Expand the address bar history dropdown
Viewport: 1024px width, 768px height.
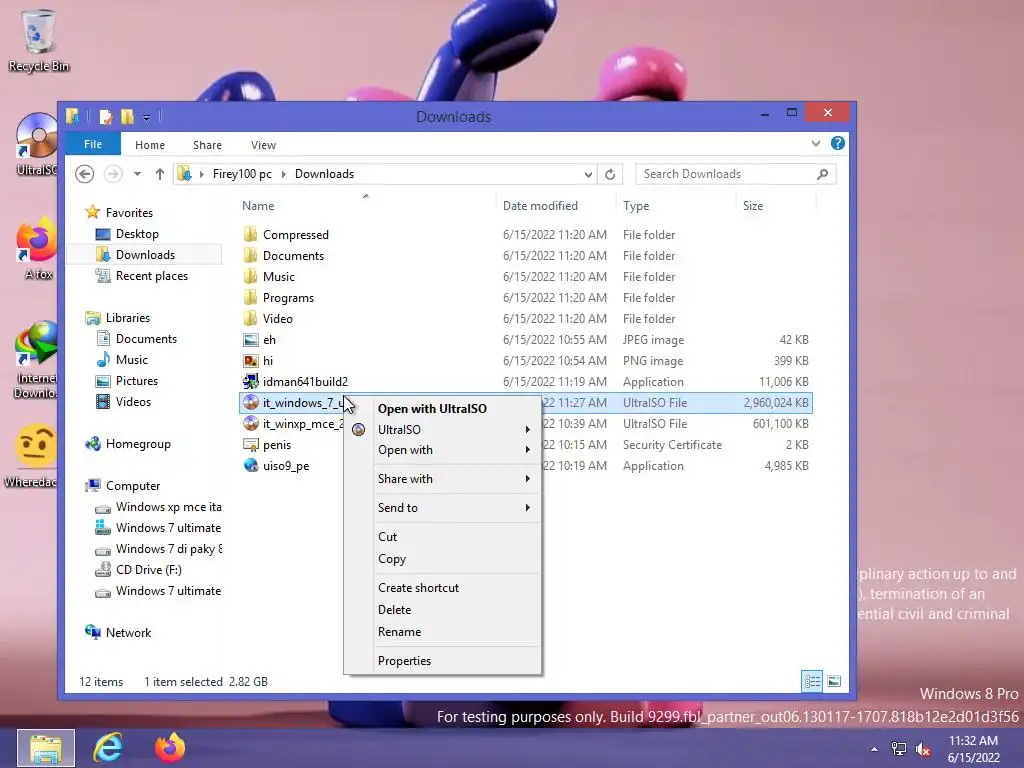588,174
